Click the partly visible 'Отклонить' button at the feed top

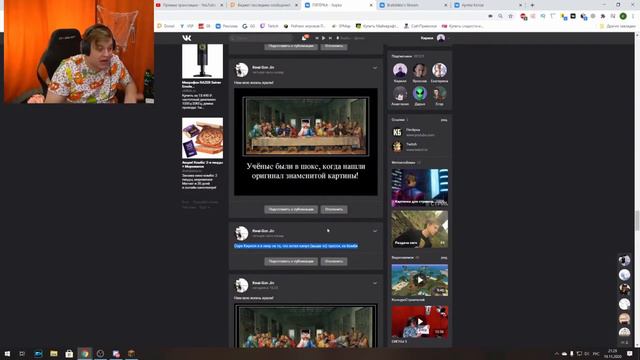click(x=334, y=46)
